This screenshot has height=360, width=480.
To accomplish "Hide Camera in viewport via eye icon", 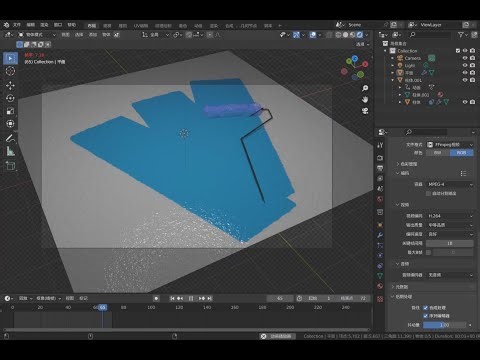I will tap(465, 58).
